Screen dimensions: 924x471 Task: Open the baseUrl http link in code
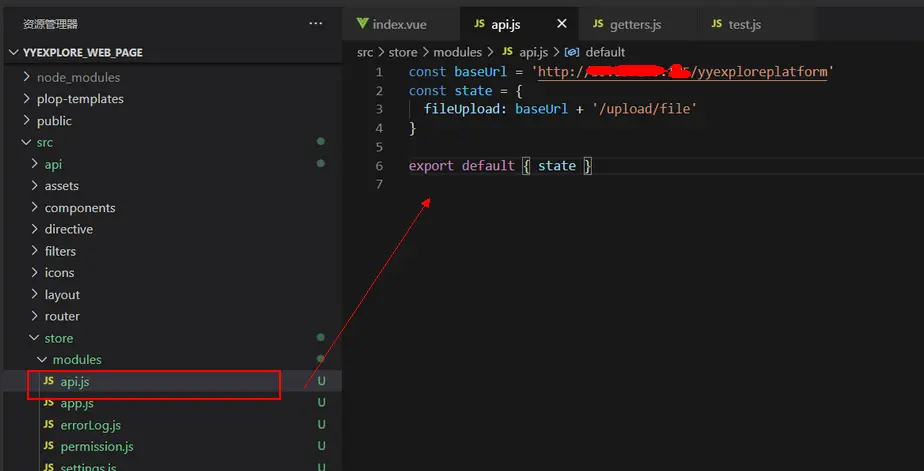pyautogui.click(x=682, y=73)
